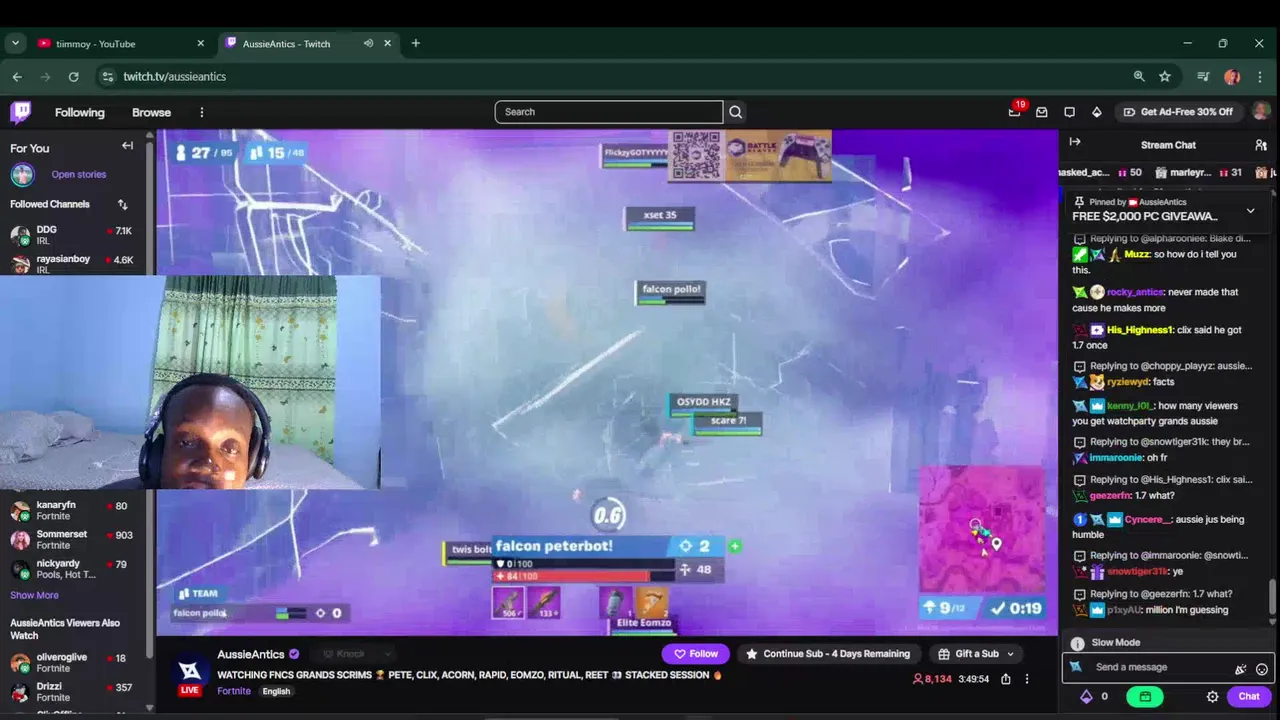
Task: Click rocky_antics username in chat
Action: pyautogui.click(x=1135, y=292)
